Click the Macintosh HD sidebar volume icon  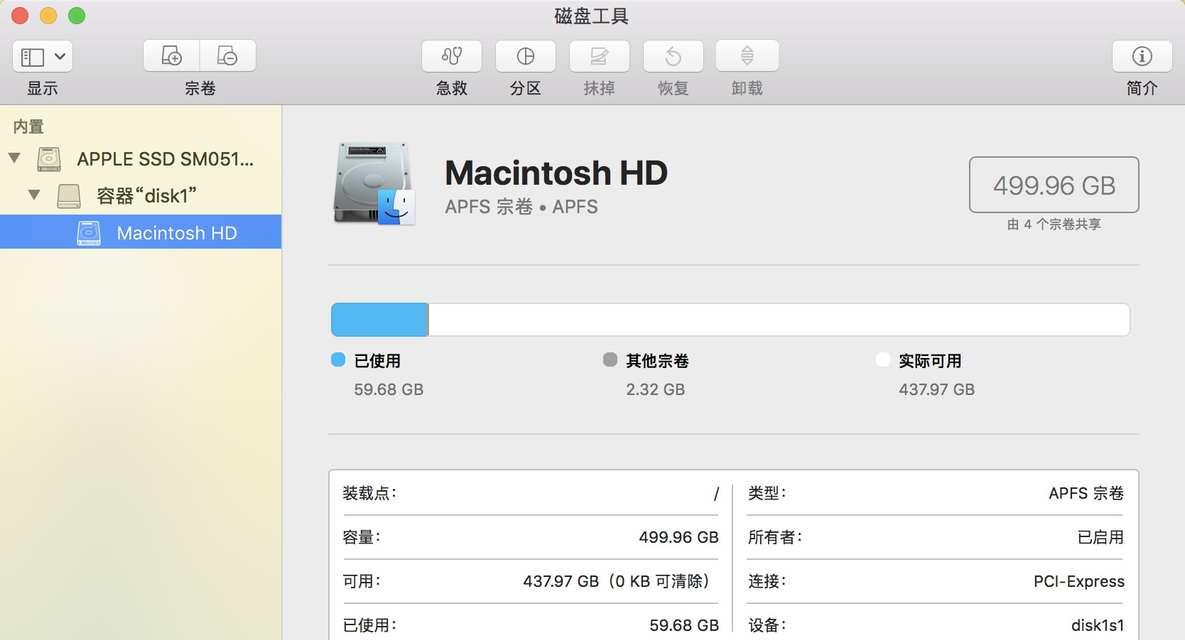pos(88,233)
